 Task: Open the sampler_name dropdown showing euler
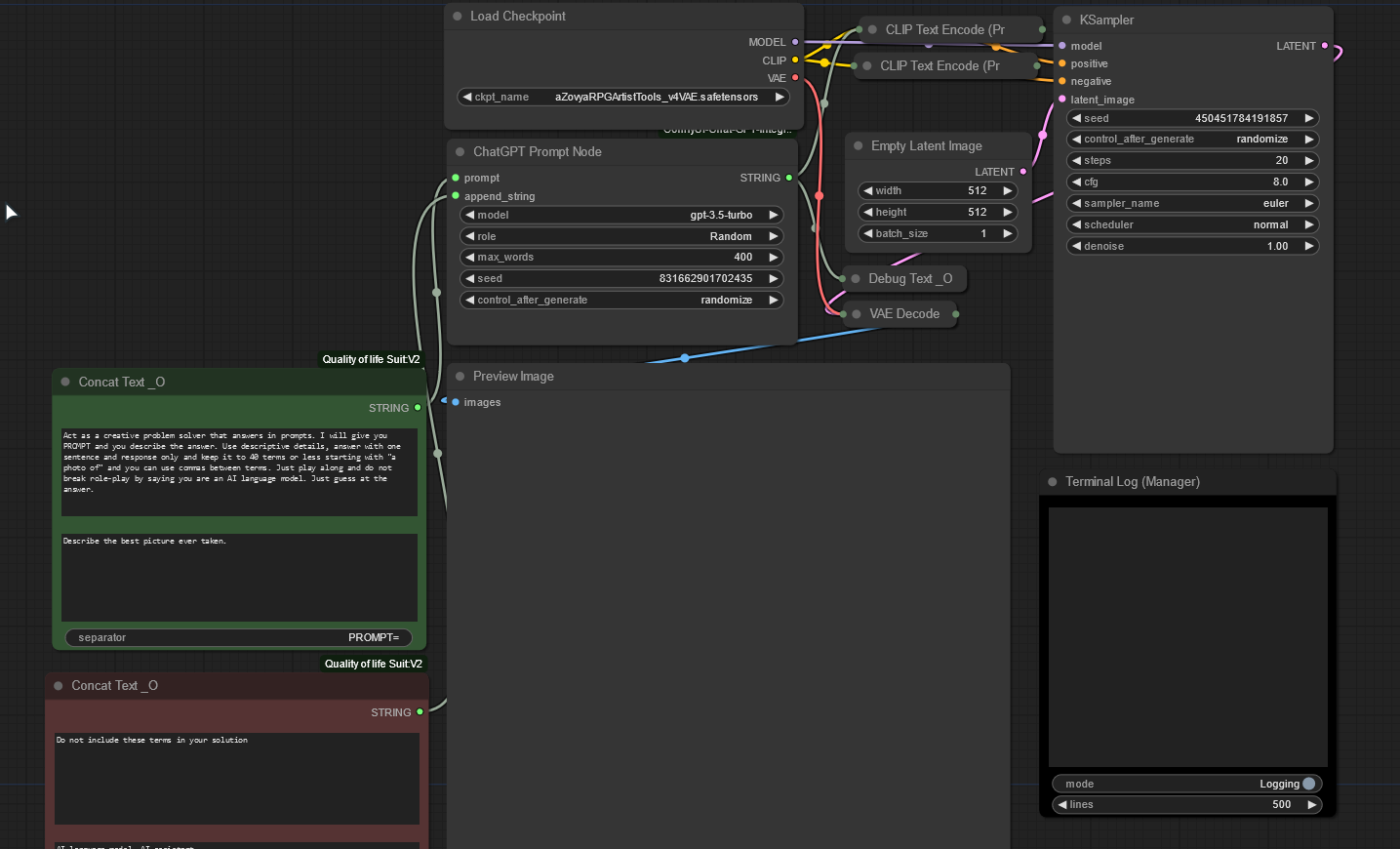[1192, 203]
